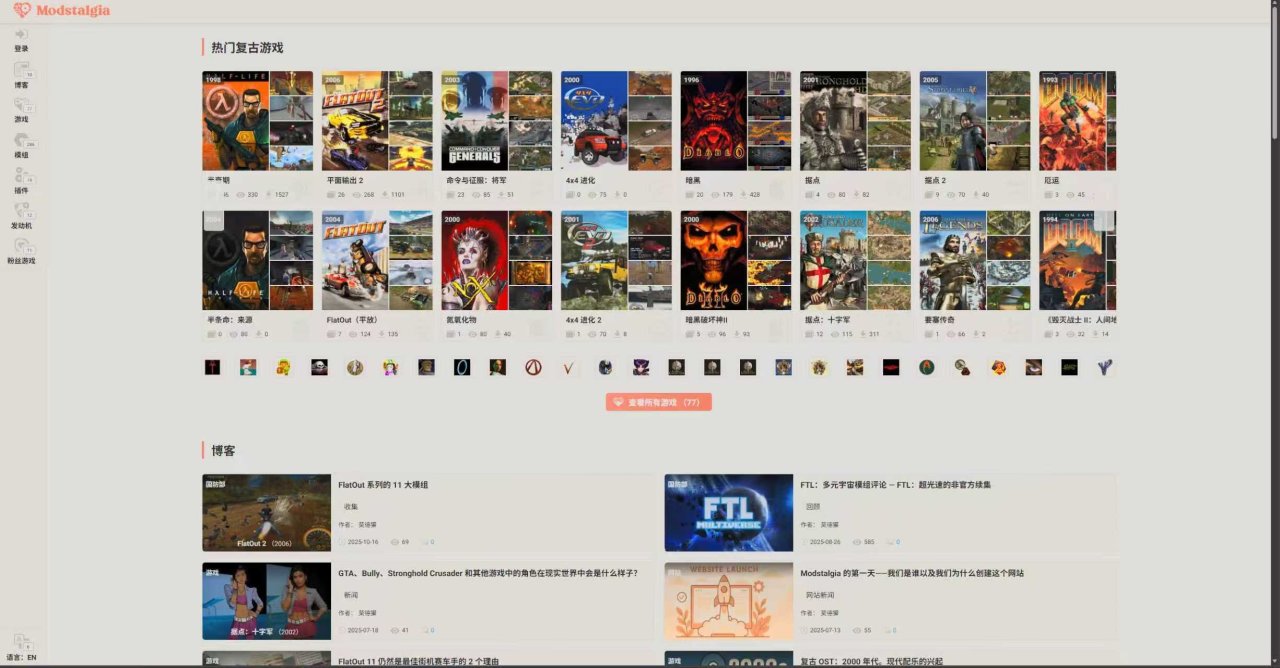Screen dimensions: 1280x668
Task: Click the Modstalgia heart logo icon
Action: coord(22,10)
